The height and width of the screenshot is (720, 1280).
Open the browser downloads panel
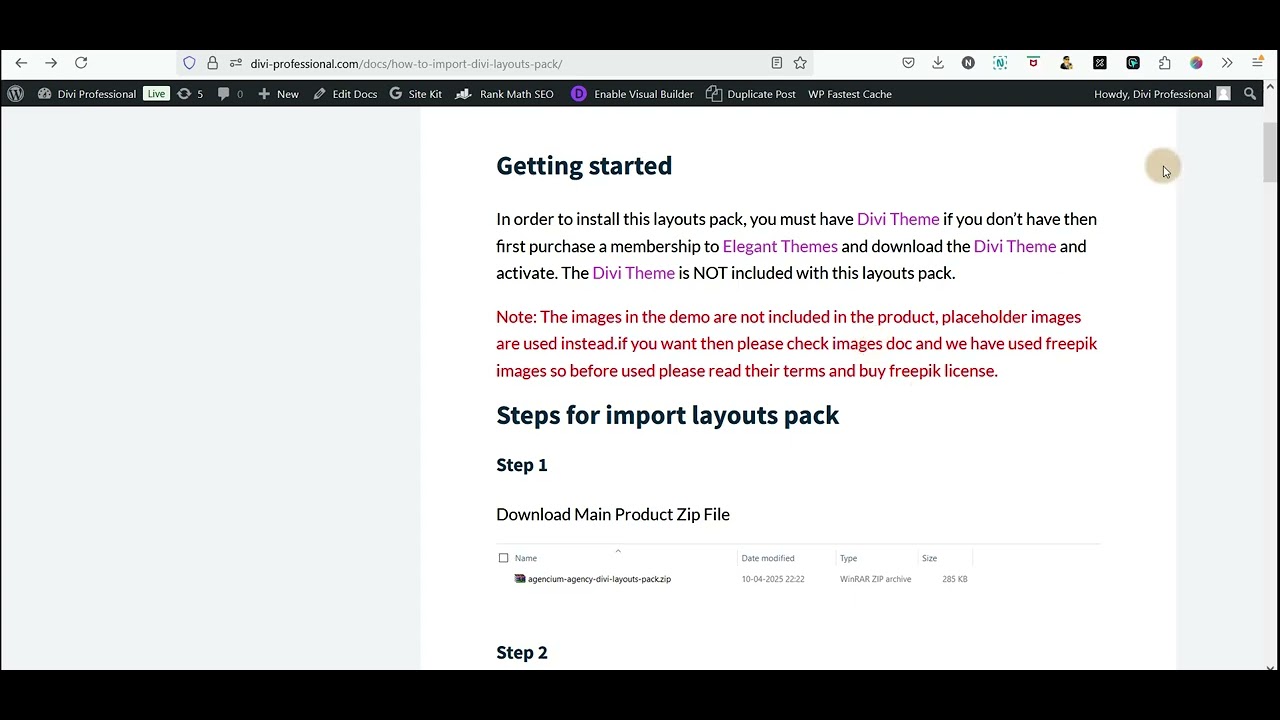938,63
